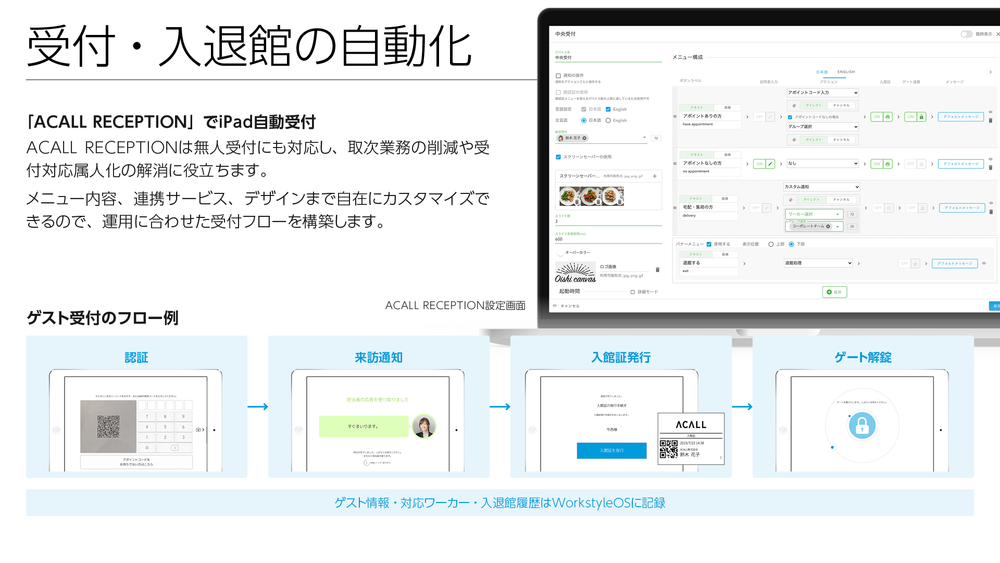Click the スライド変更時間 field showing 600
The width and height of the screenshot is (1000, 563).
(608, 239)
